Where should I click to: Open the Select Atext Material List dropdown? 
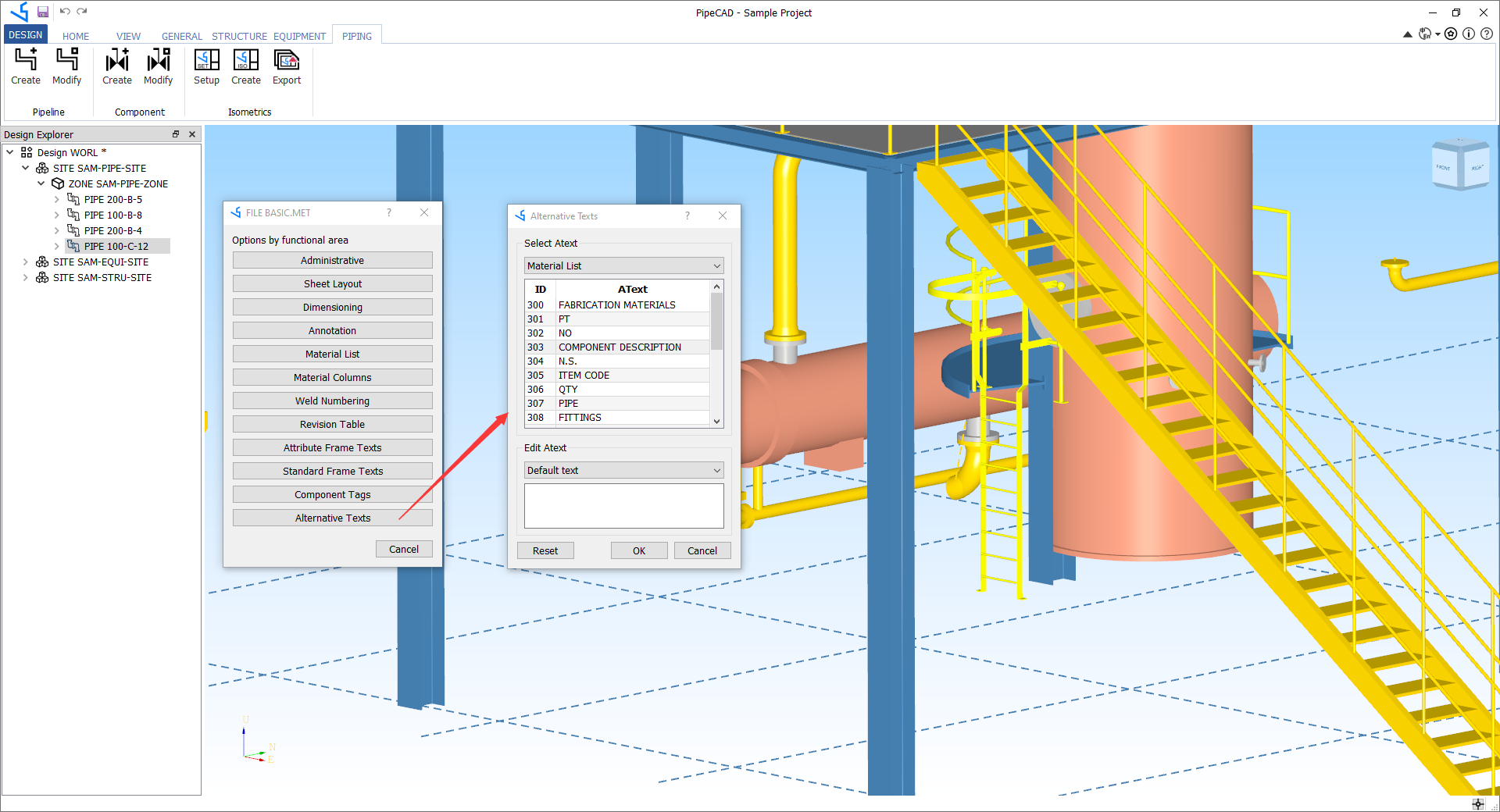(x=623, y=265)
